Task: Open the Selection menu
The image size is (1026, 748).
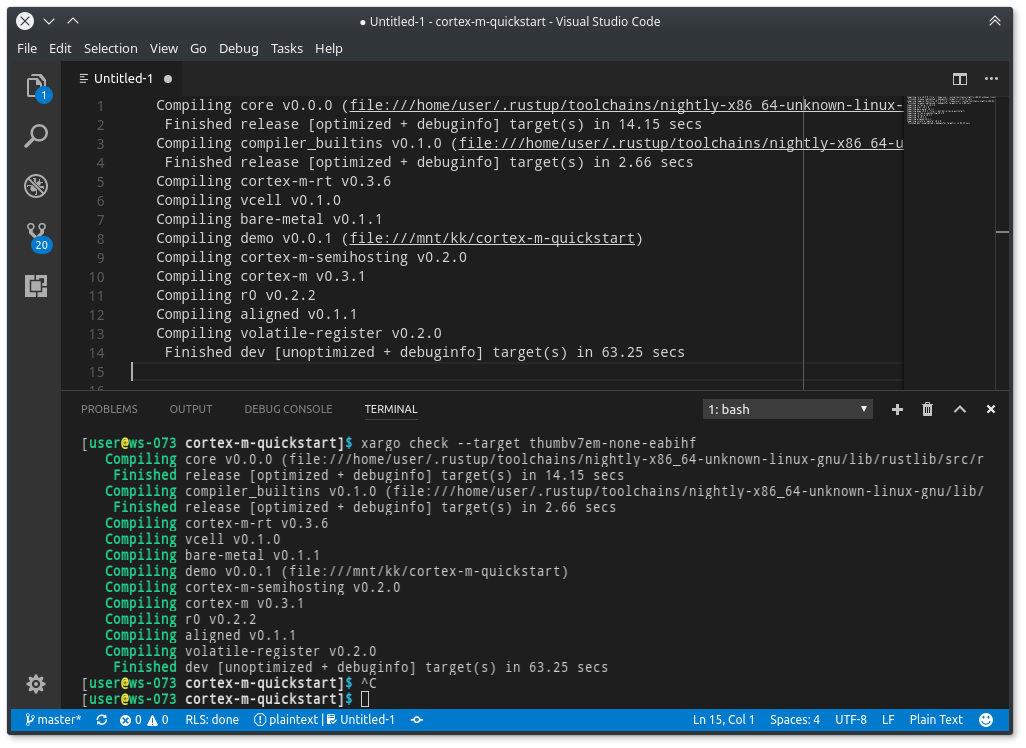Action: [x=111, y=48]
